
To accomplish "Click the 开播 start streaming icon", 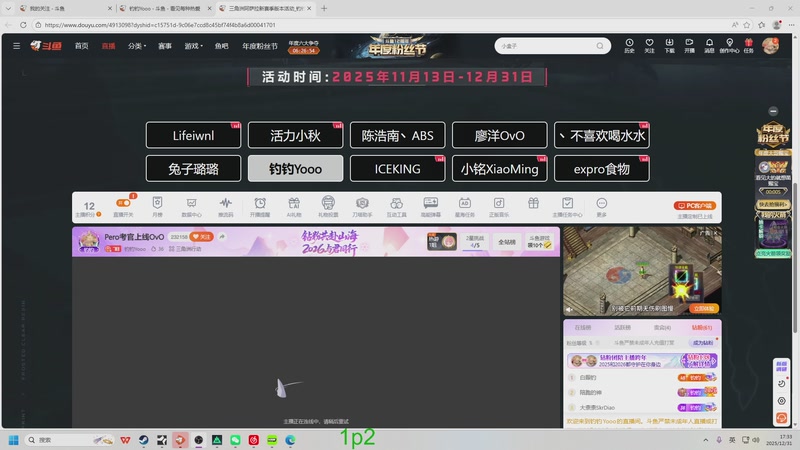I will tap(689, 45).
